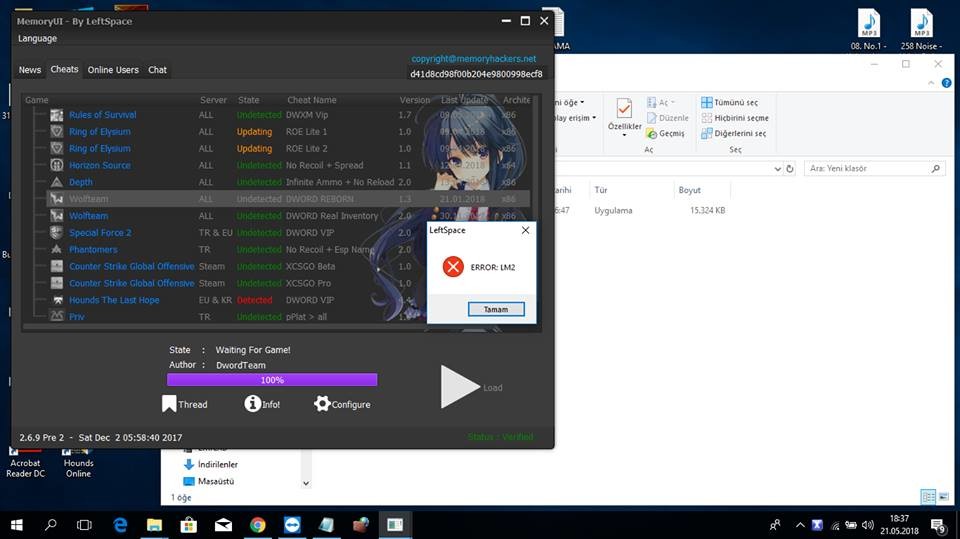The width and height of the screenshot is (960, 539).
Task: Click Diğerlerini seç in Explorer ribbon
Action: [733, 133]
